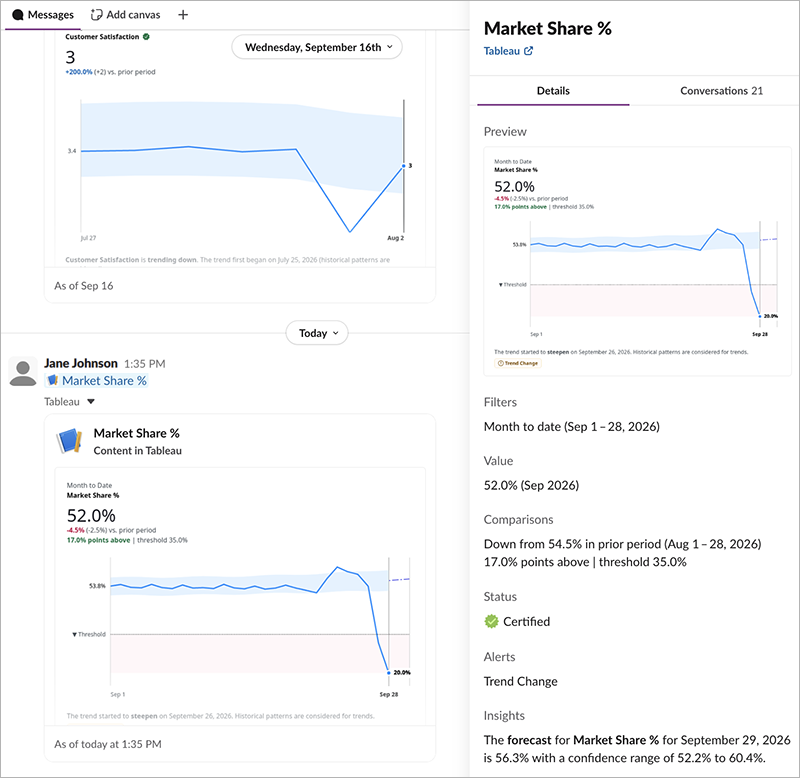Click the Customer Satisfaction certified badge icon
This screenshot has width=800, height=778.
pos(146,37)
